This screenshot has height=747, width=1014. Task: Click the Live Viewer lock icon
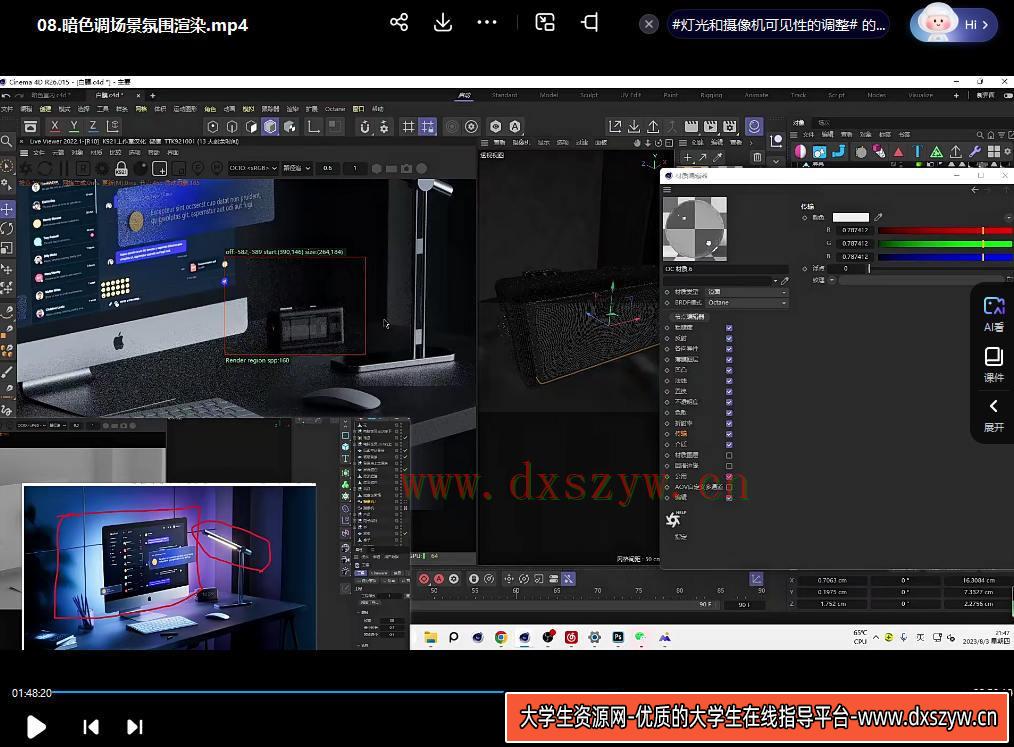(121, 169)
